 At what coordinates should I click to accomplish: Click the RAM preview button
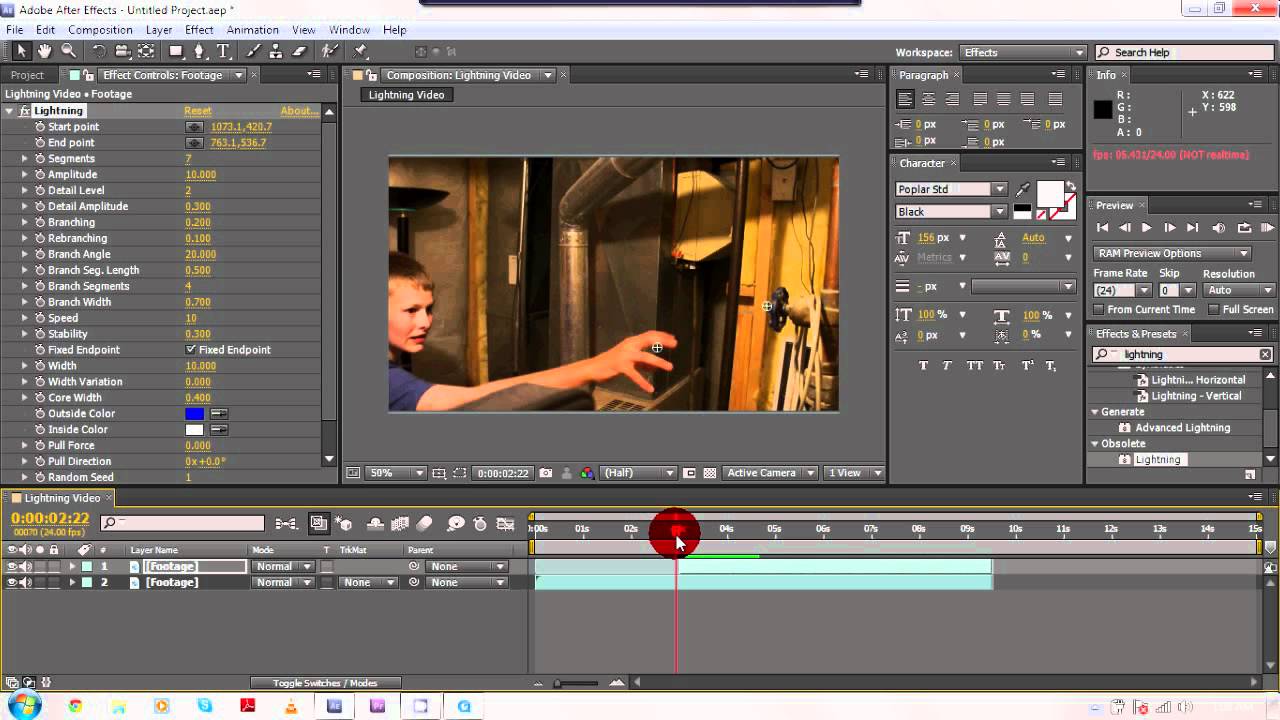[1268, 228]
